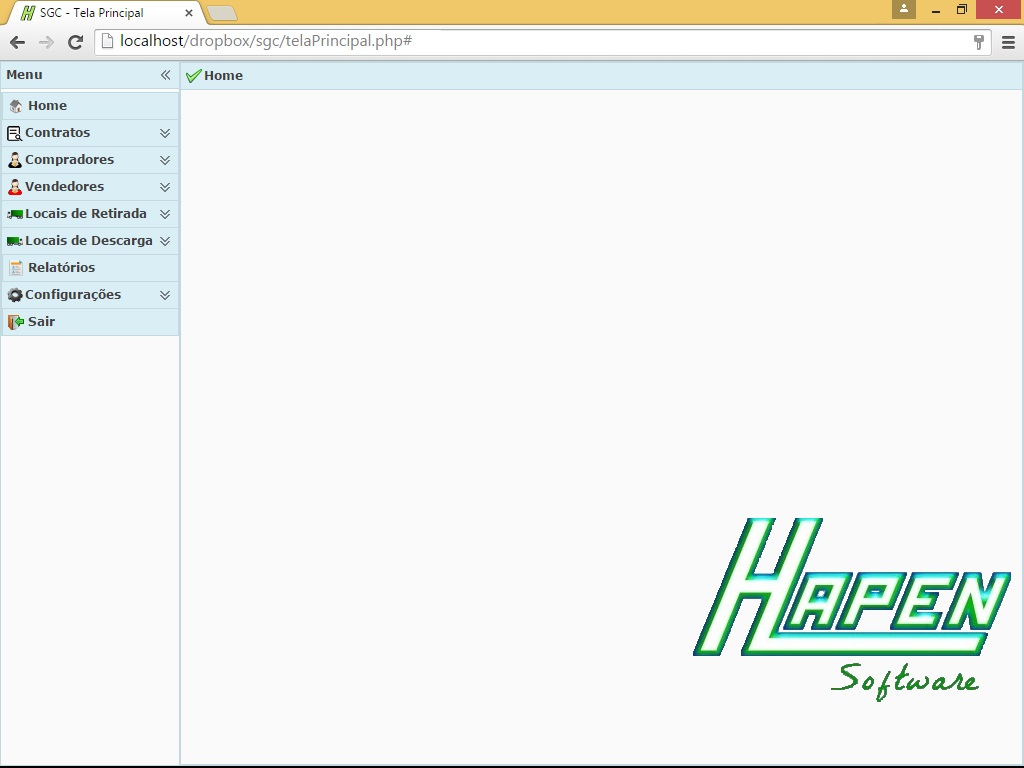Click the Relatórios report icon
The width and height of the screenshot is (1024, 768).
[16, 268]
